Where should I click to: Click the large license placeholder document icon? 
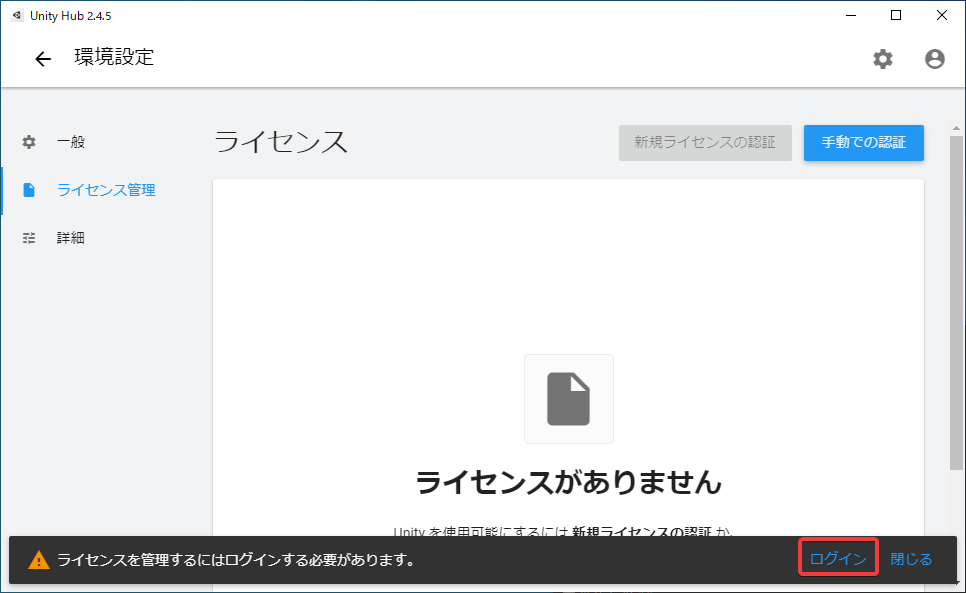[x=569, y=399]
